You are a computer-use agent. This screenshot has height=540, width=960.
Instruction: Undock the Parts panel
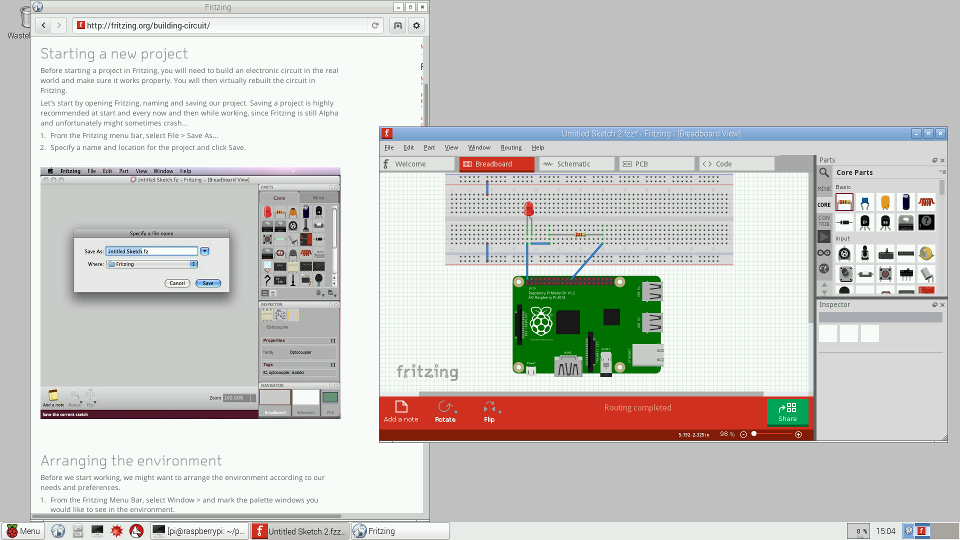[x=935, y=160]
